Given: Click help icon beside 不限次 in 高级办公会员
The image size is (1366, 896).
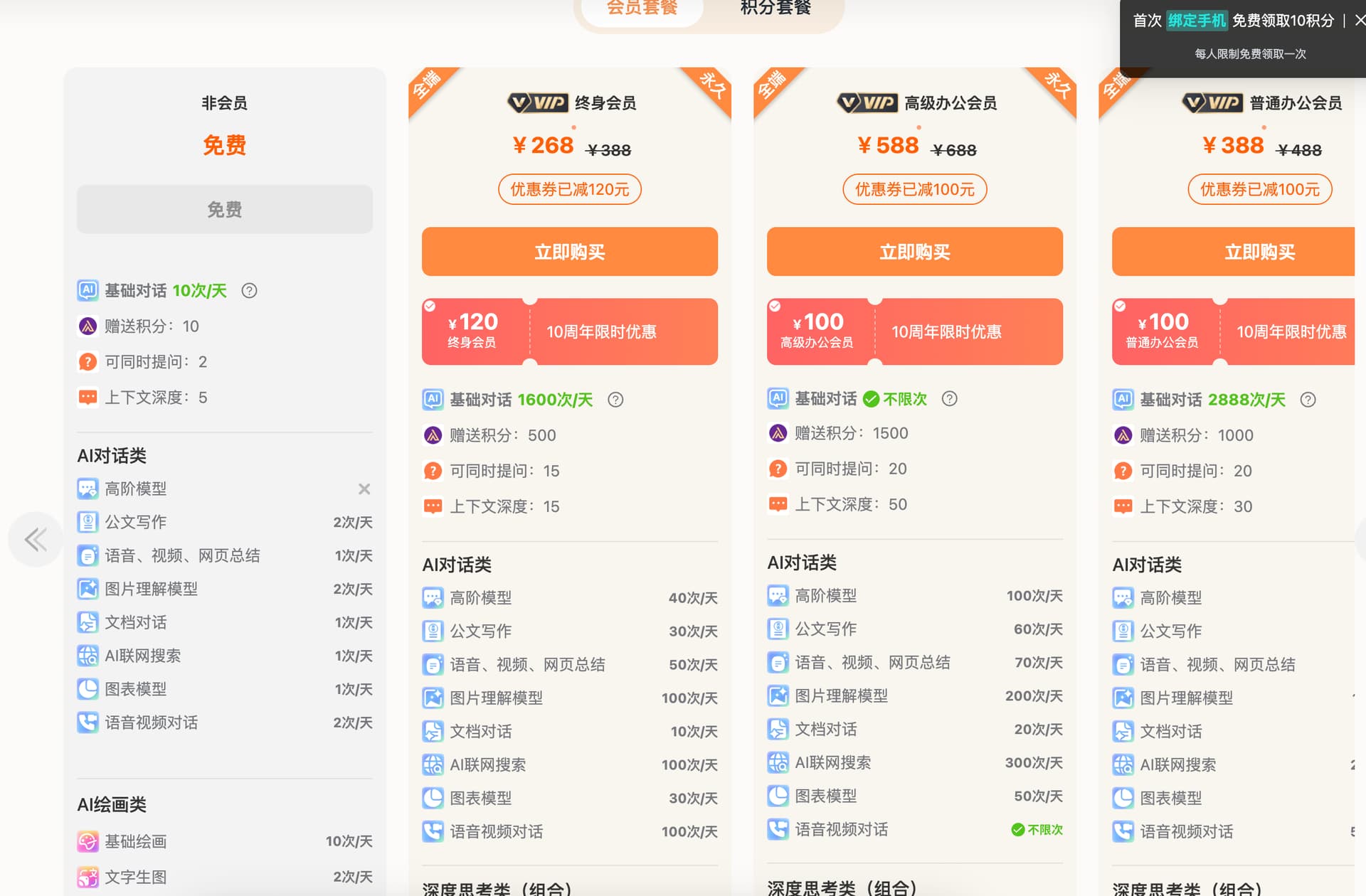Looking at the screenshot, I should 949,399.
